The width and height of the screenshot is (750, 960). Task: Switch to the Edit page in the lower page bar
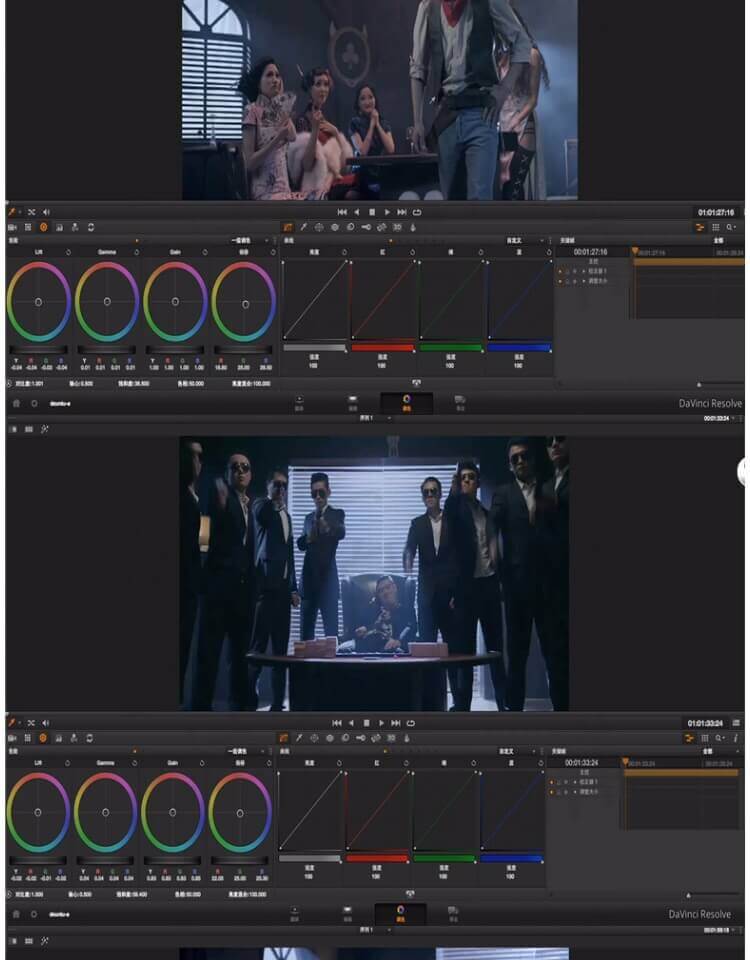coord(347,914)
